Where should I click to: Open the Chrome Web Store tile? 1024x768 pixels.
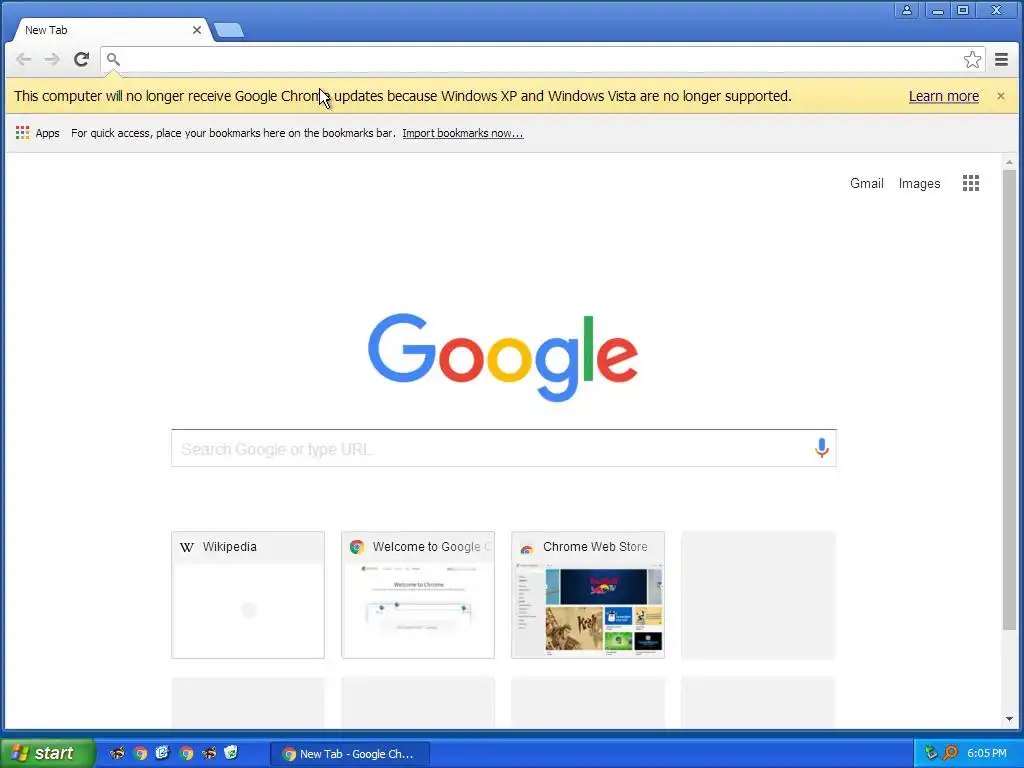(588, 595)
